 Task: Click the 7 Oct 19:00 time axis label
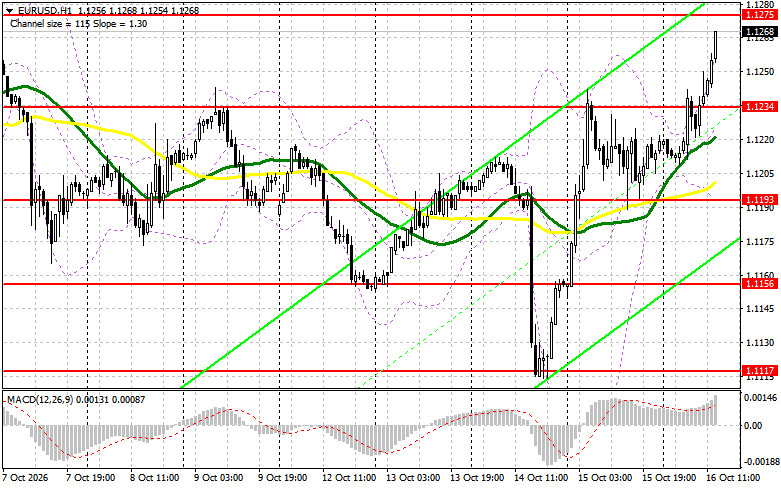click(90, 478)
